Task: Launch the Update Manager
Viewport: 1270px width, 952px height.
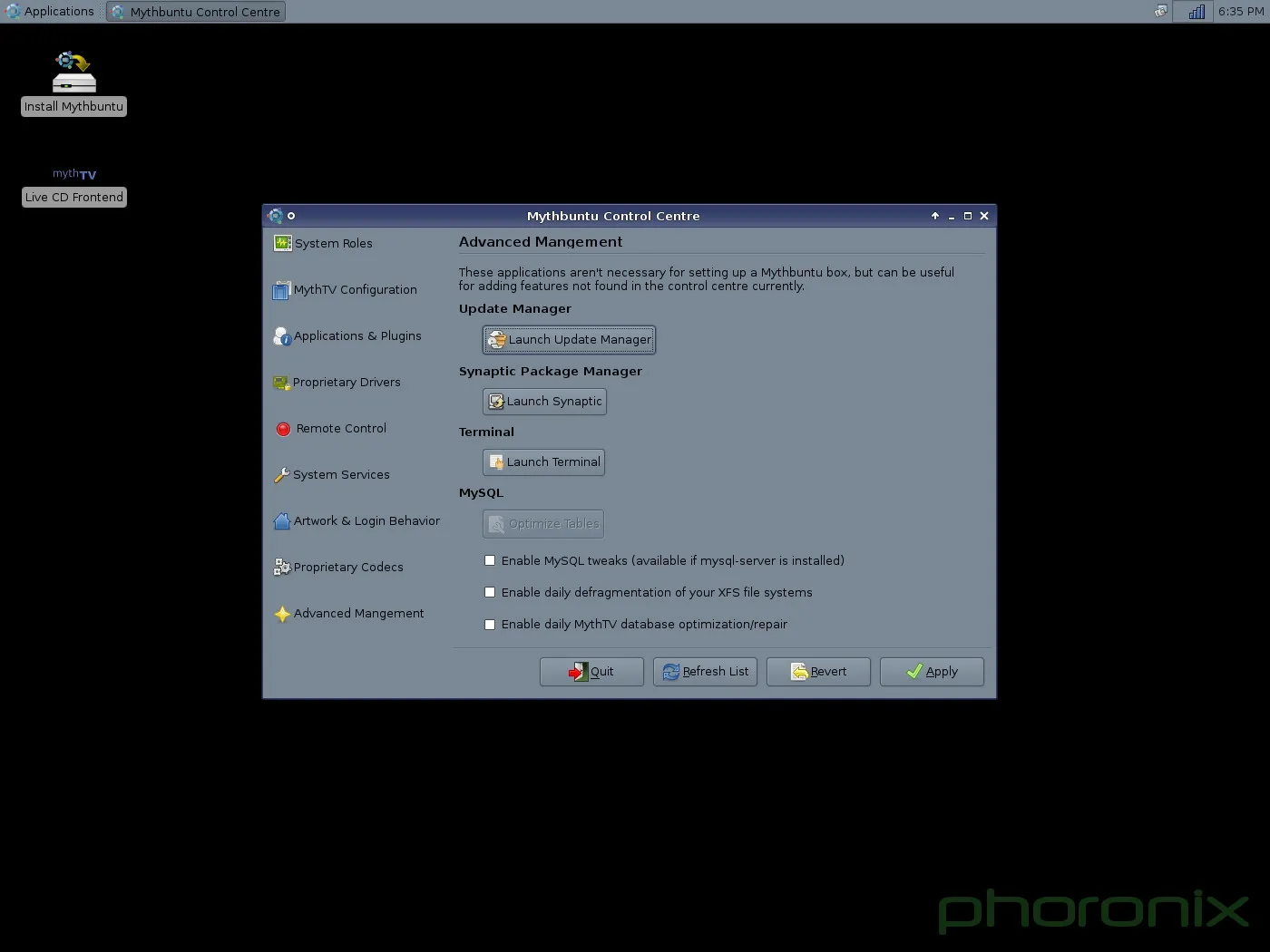Action: pos(569,340)
